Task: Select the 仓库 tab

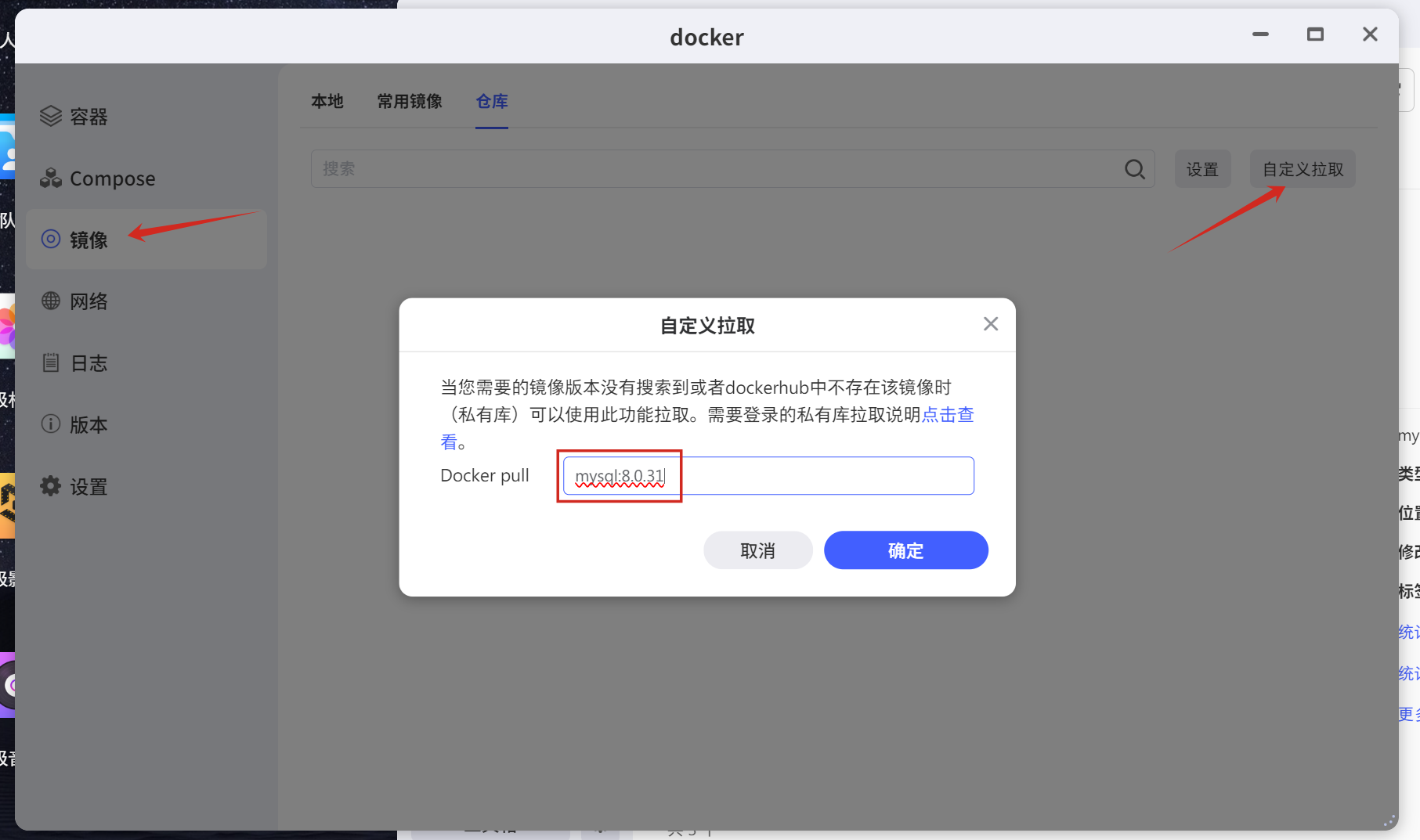Action: 492,102
